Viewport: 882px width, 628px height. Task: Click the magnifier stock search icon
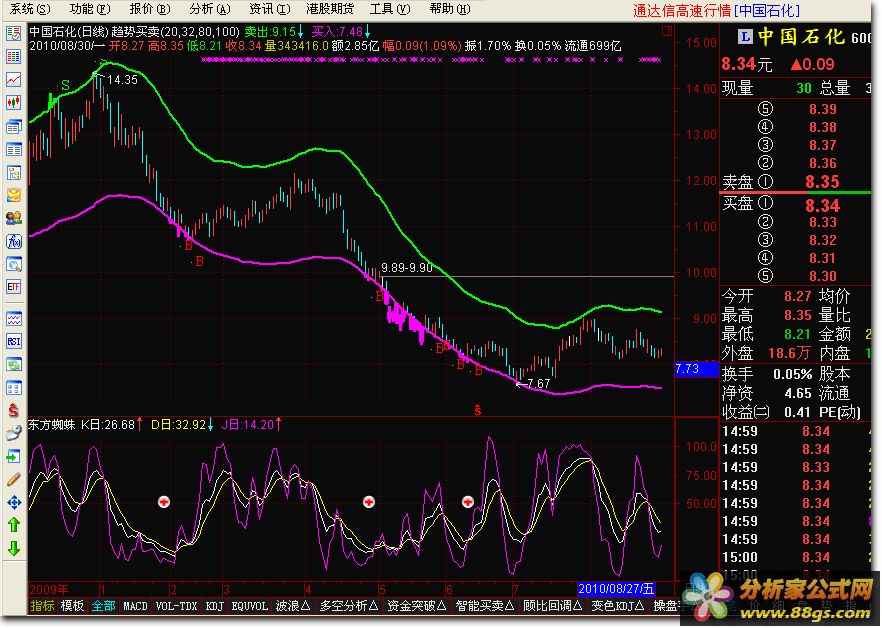tap(14, 264)
